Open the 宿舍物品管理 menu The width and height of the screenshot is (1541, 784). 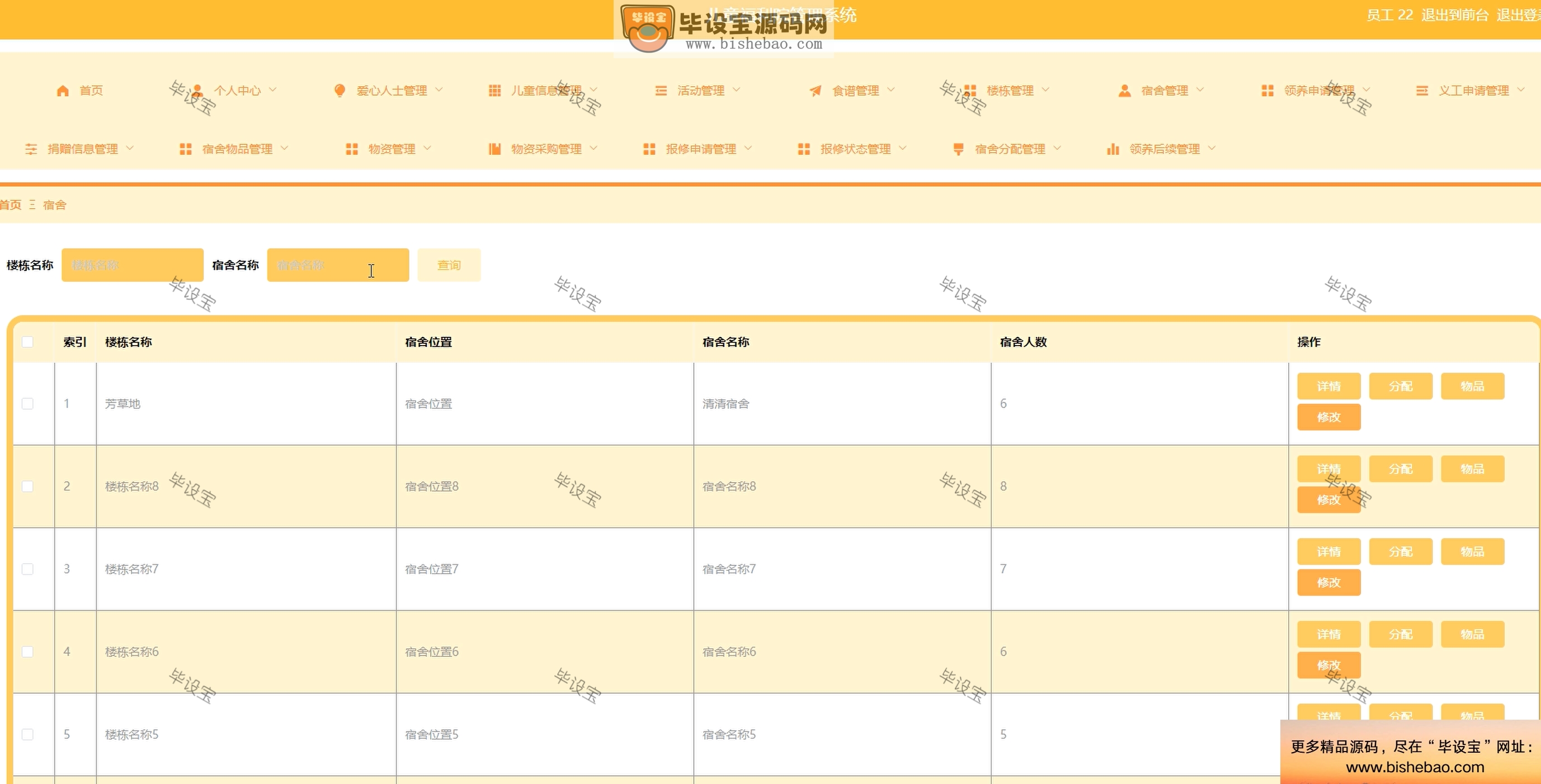pyautogui.click(x=238, y=149)
